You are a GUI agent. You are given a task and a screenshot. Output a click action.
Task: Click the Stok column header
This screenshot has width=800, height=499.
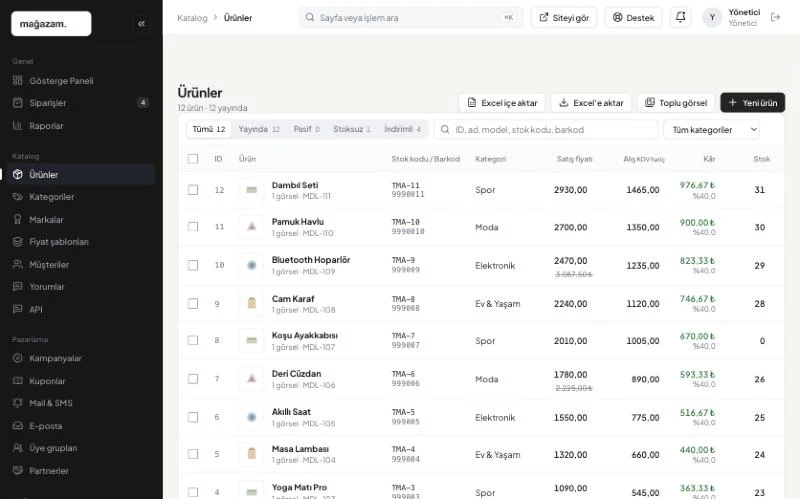[x=761, y=159]
